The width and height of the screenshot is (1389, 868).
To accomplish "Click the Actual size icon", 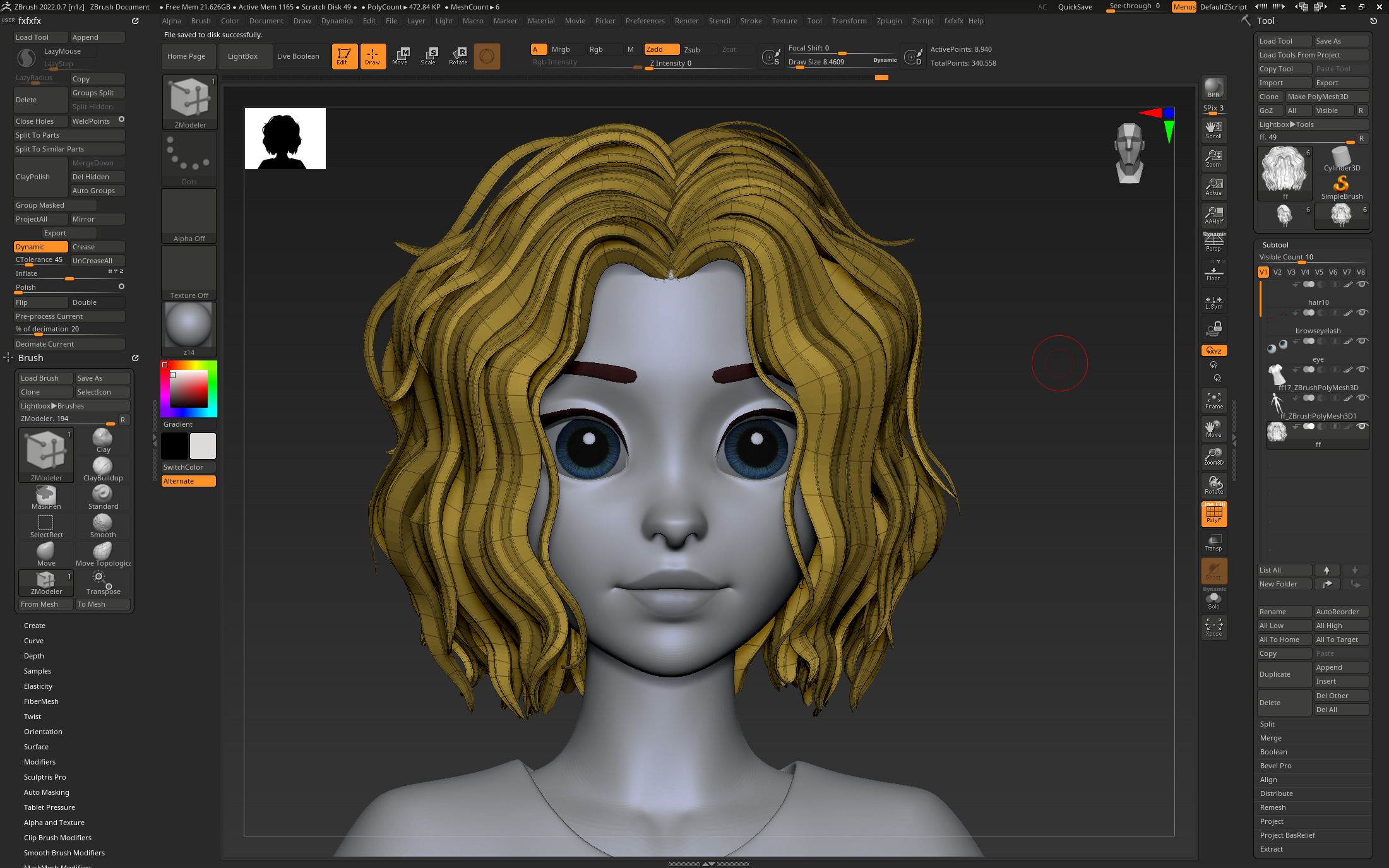I will point(1213,186).
